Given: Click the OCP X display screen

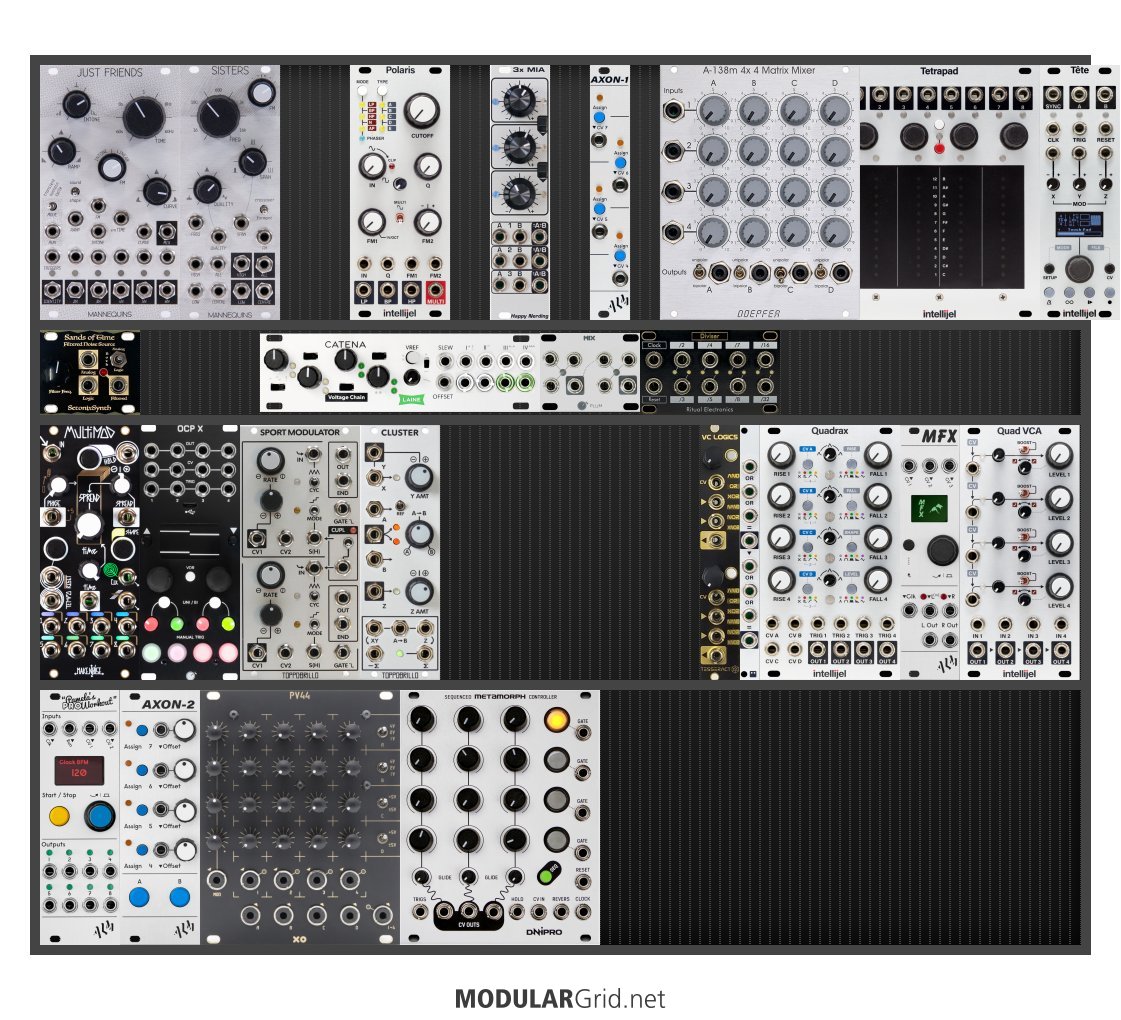Looking at the screenshot, I should tap(189, 542).
